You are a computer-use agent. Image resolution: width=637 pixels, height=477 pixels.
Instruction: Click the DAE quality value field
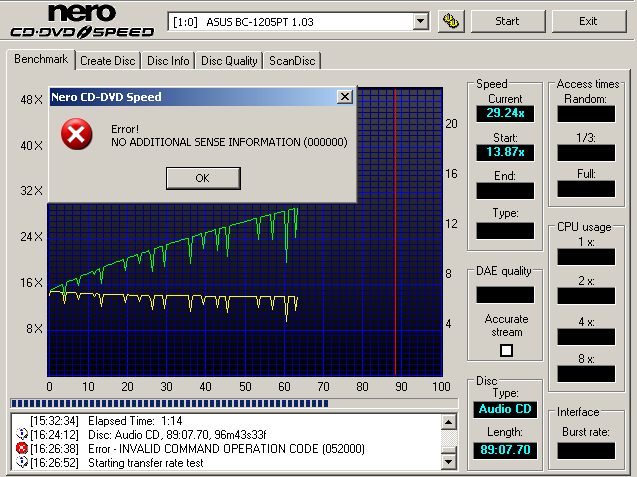(x=505, y=295)
